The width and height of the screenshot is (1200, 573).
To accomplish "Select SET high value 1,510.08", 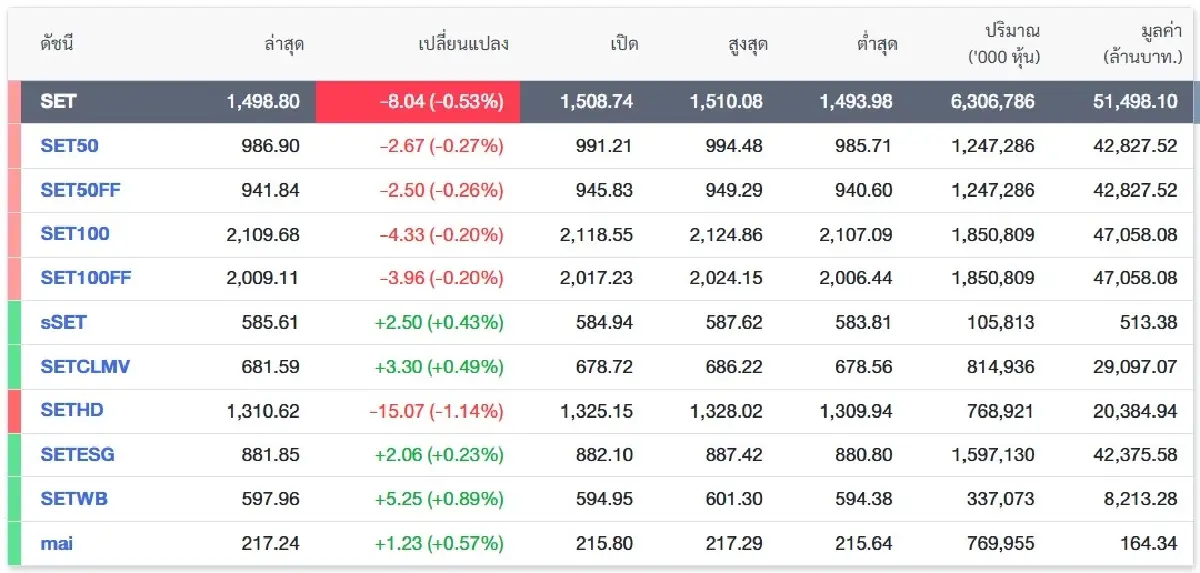I will (x=726, y=102).
